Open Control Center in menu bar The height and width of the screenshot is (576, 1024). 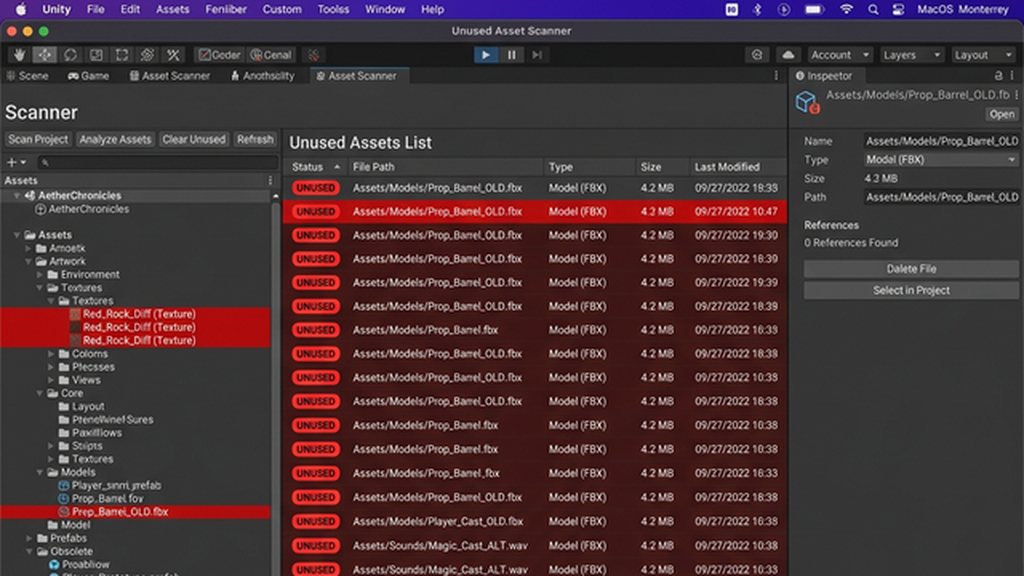(x=898, y=10)
